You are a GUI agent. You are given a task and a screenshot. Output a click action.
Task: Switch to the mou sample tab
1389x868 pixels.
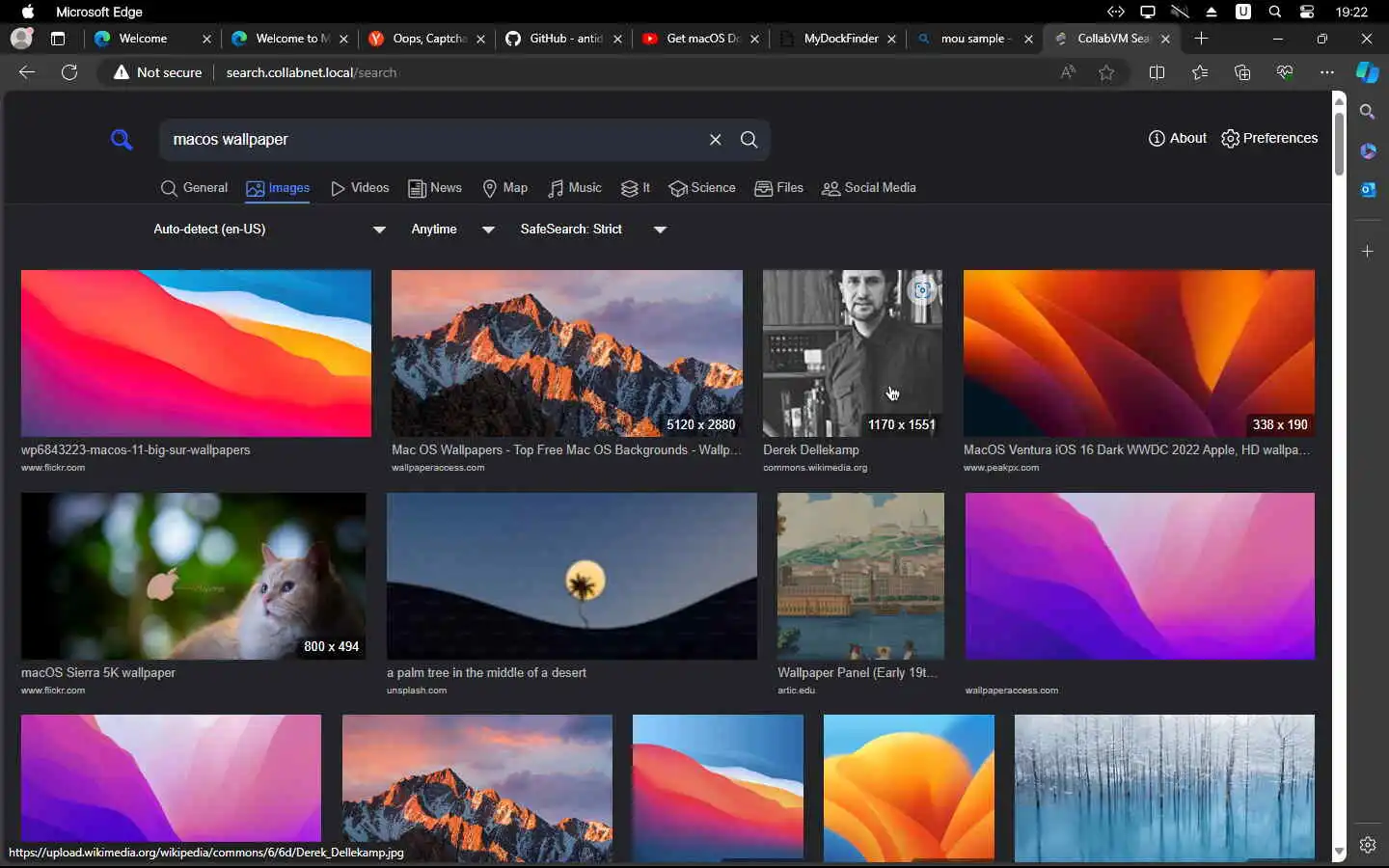(x=976, y=39)
